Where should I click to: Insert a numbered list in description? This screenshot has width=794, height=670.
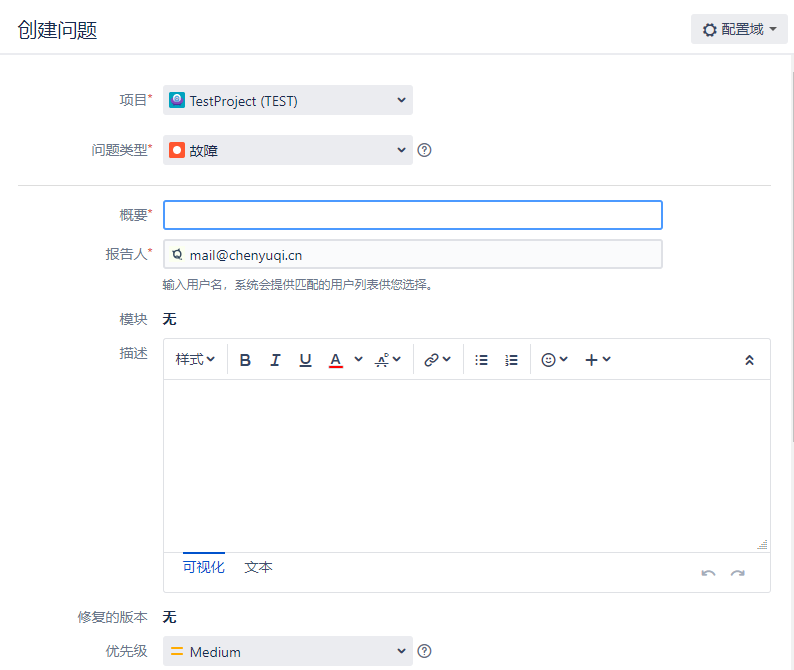coord(511,360)
